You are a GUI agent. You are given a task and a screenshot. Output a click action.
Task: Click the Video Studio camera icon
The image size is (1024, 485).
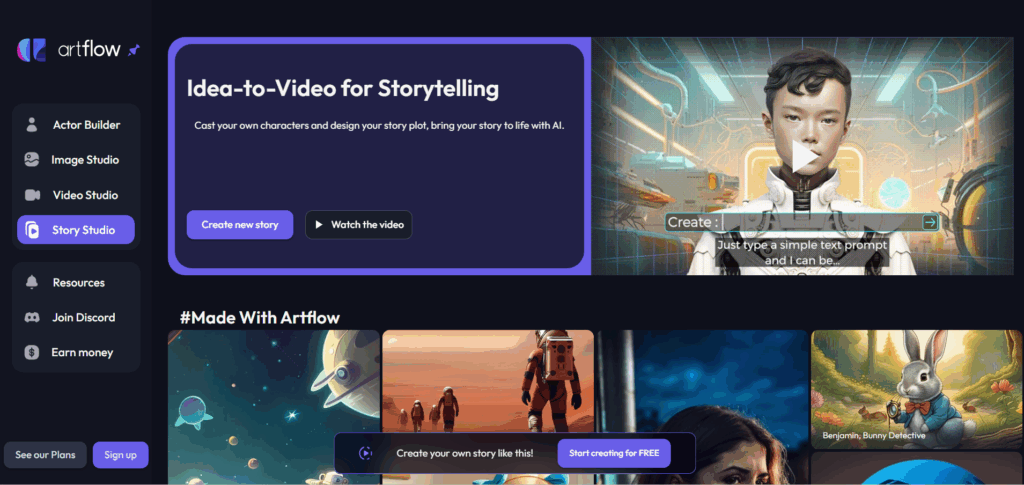32,195
